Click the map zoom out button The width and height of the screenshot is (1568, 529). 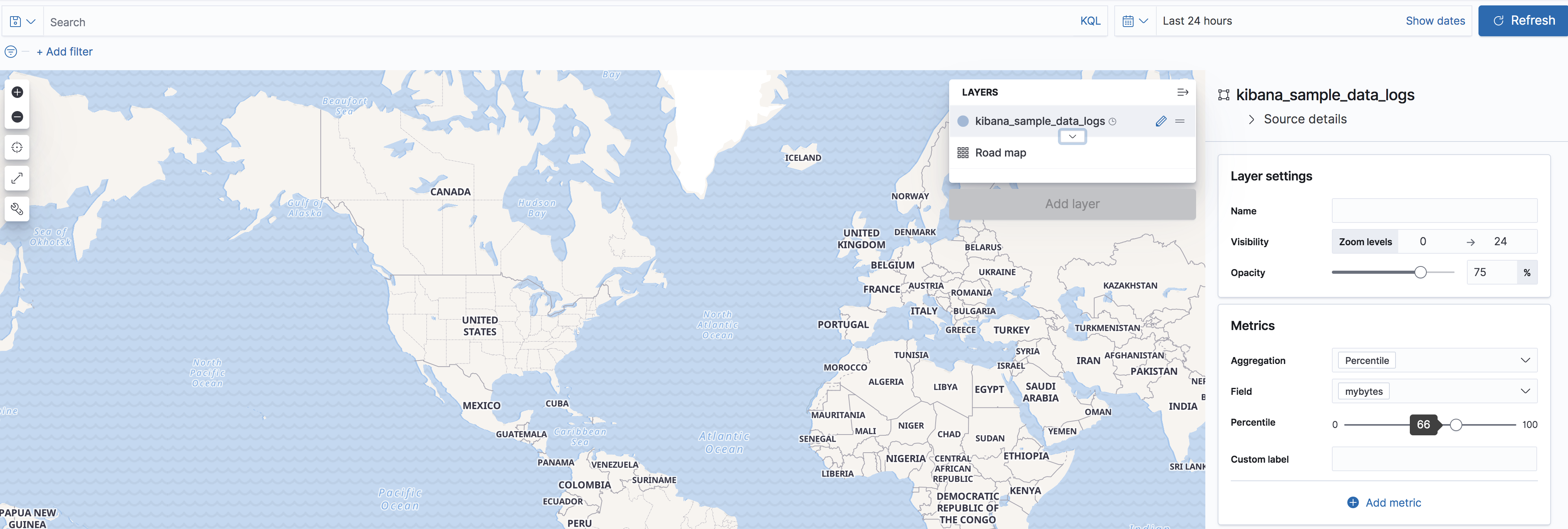point(17,117)
